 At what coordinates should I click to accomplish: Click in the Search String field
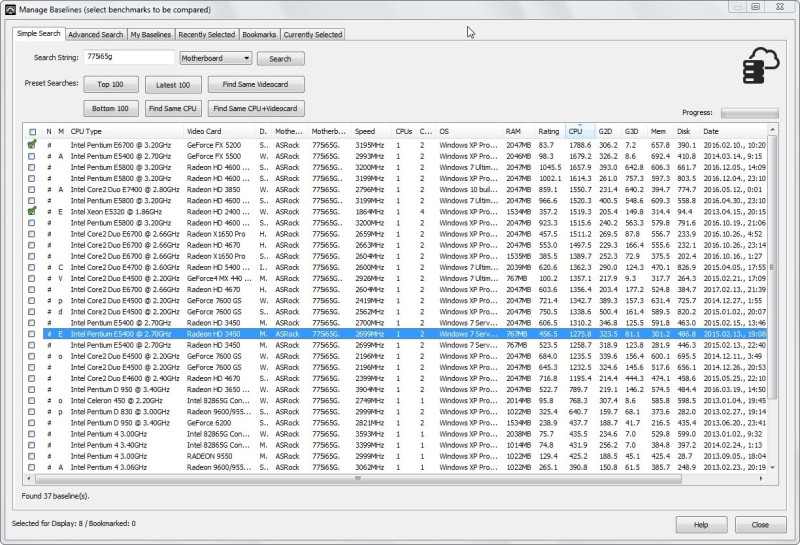129,57
